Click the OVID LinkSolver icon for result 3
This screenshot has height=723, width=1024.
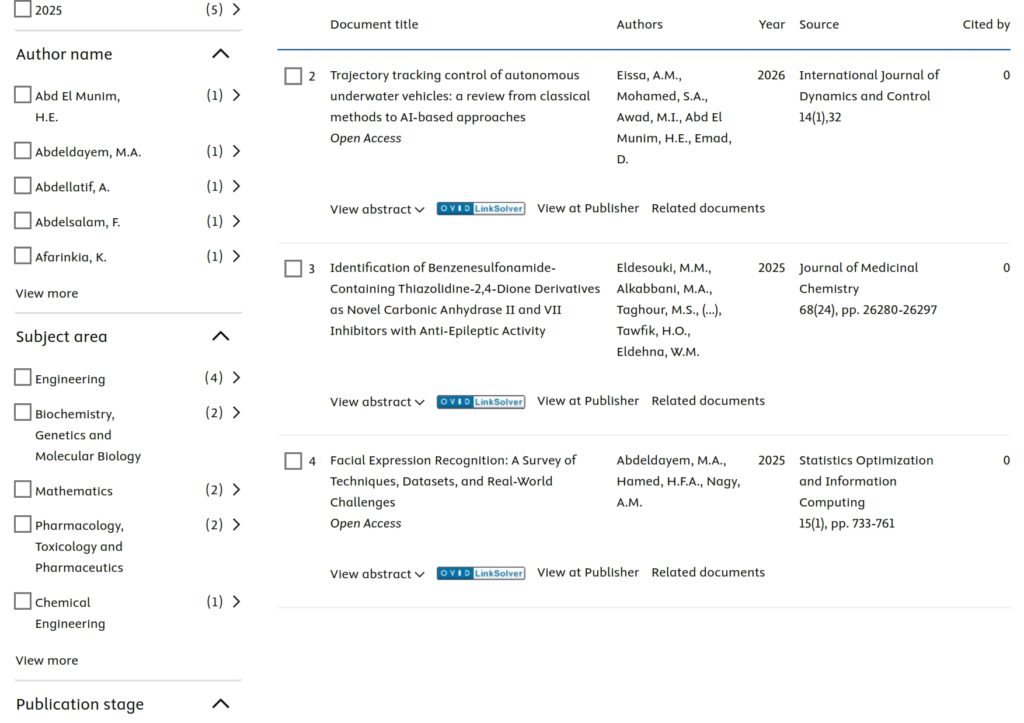click(x=480, y=402)
